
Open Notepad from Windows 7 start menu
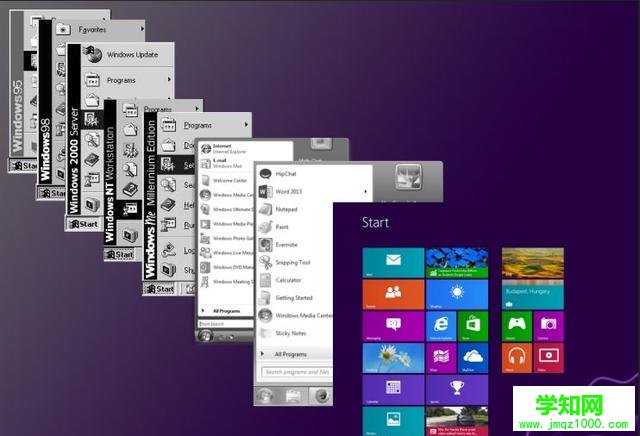tap(286, 209)
